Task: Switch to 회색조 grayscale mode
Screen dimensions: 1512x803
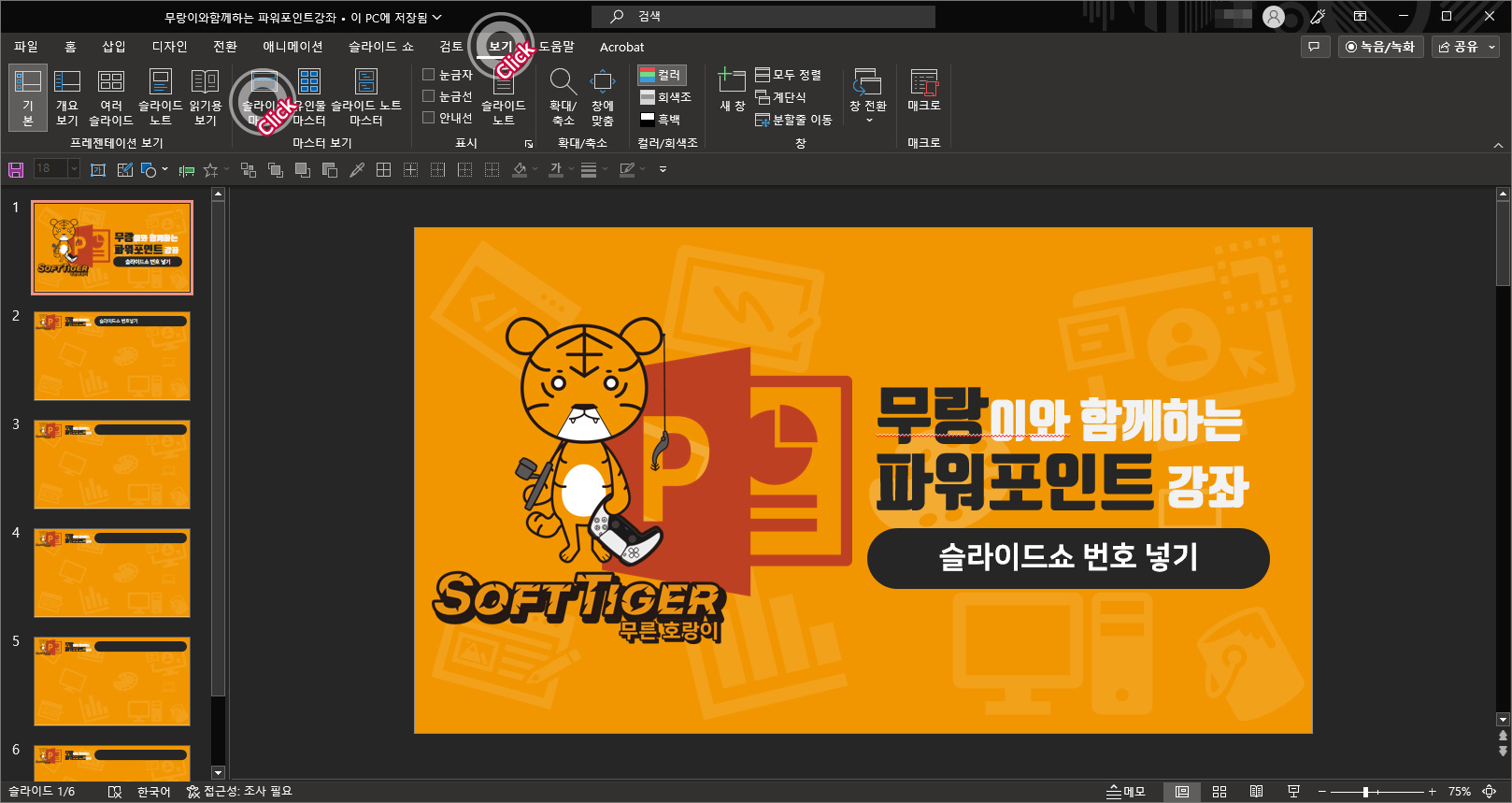Action: coord(665,97)
